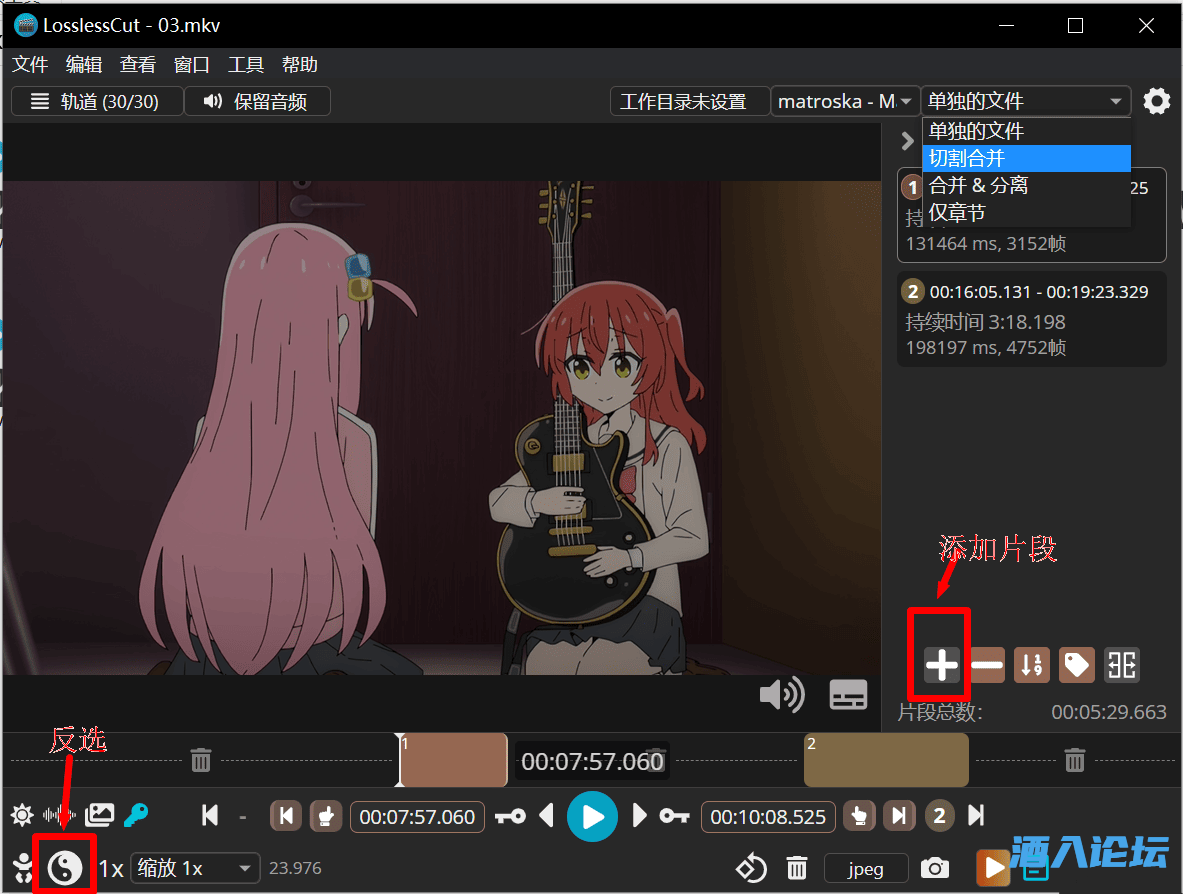Open the matroska output format dropdown
The height and width of the screenshot is (894, 1183).
(845, 101)
